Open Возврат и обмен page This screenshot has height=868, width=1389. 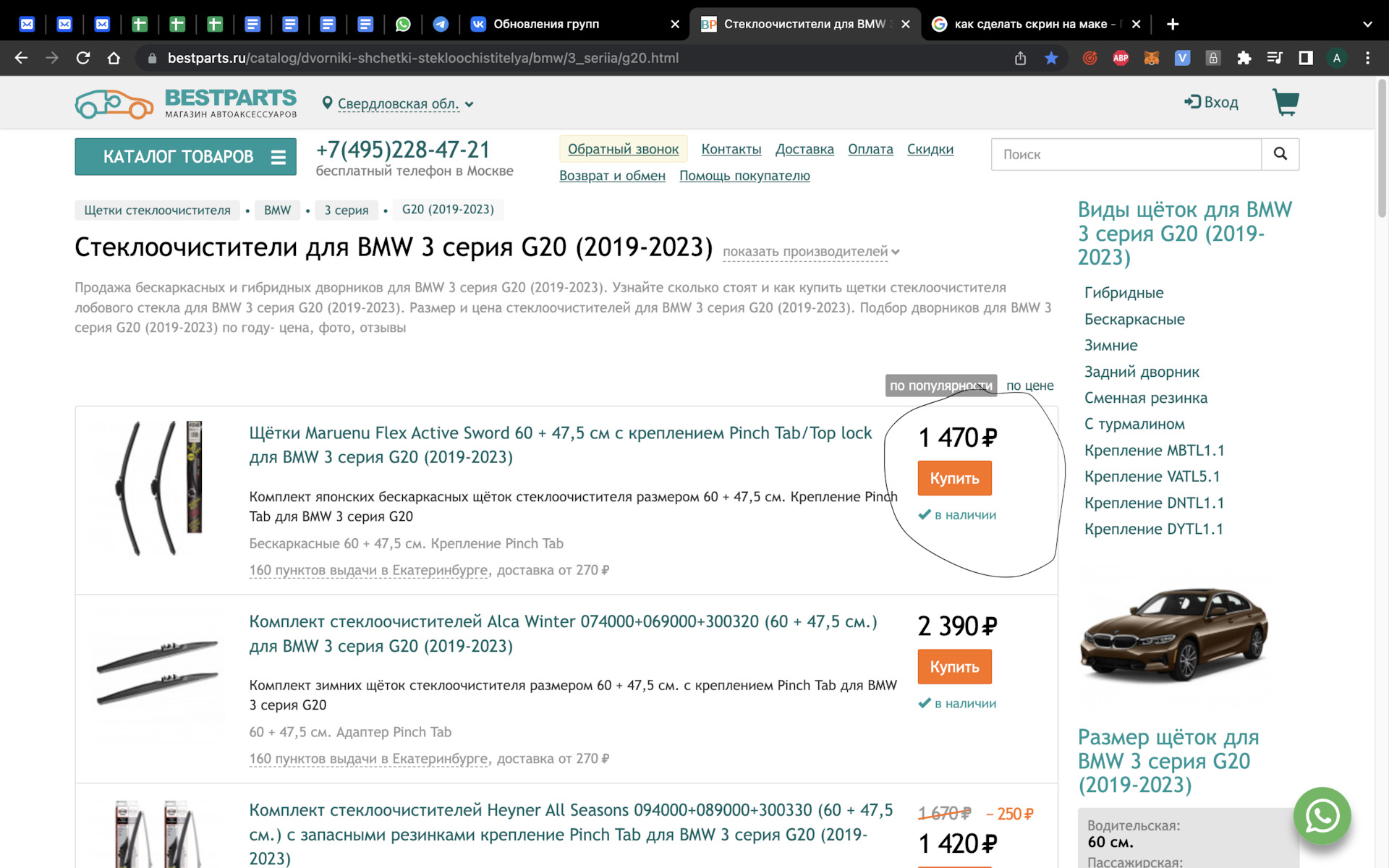[x=612, y=176]
